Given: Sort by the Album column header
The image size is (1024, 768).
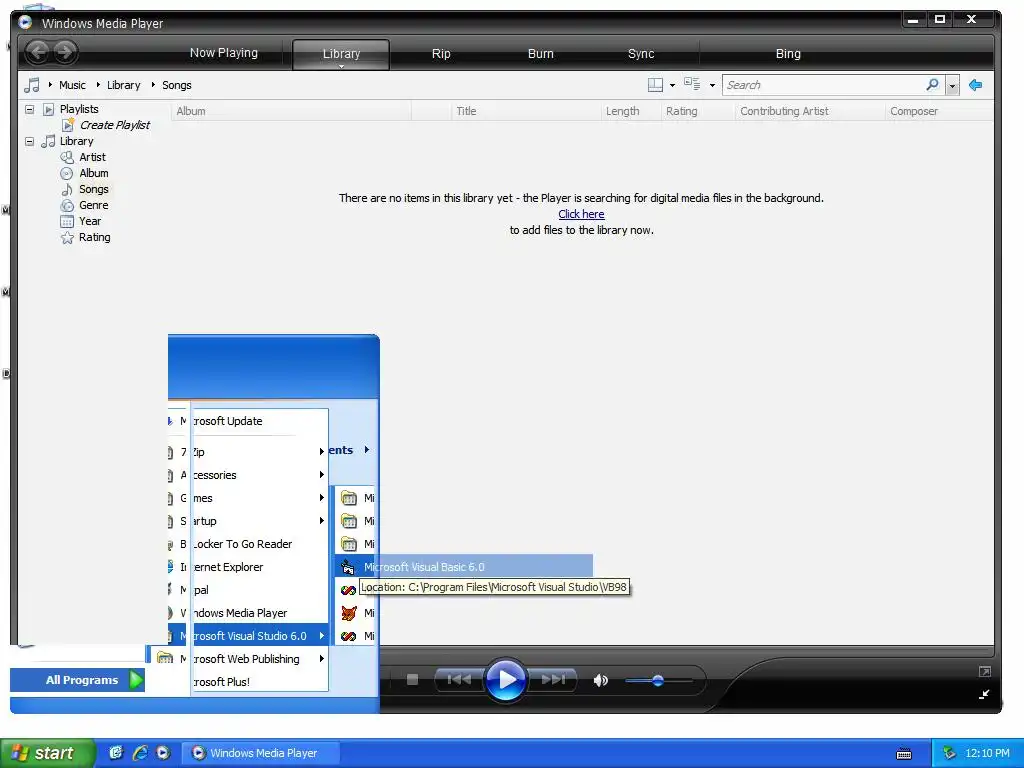Looking at the screenshot, I should pos(291,111).
